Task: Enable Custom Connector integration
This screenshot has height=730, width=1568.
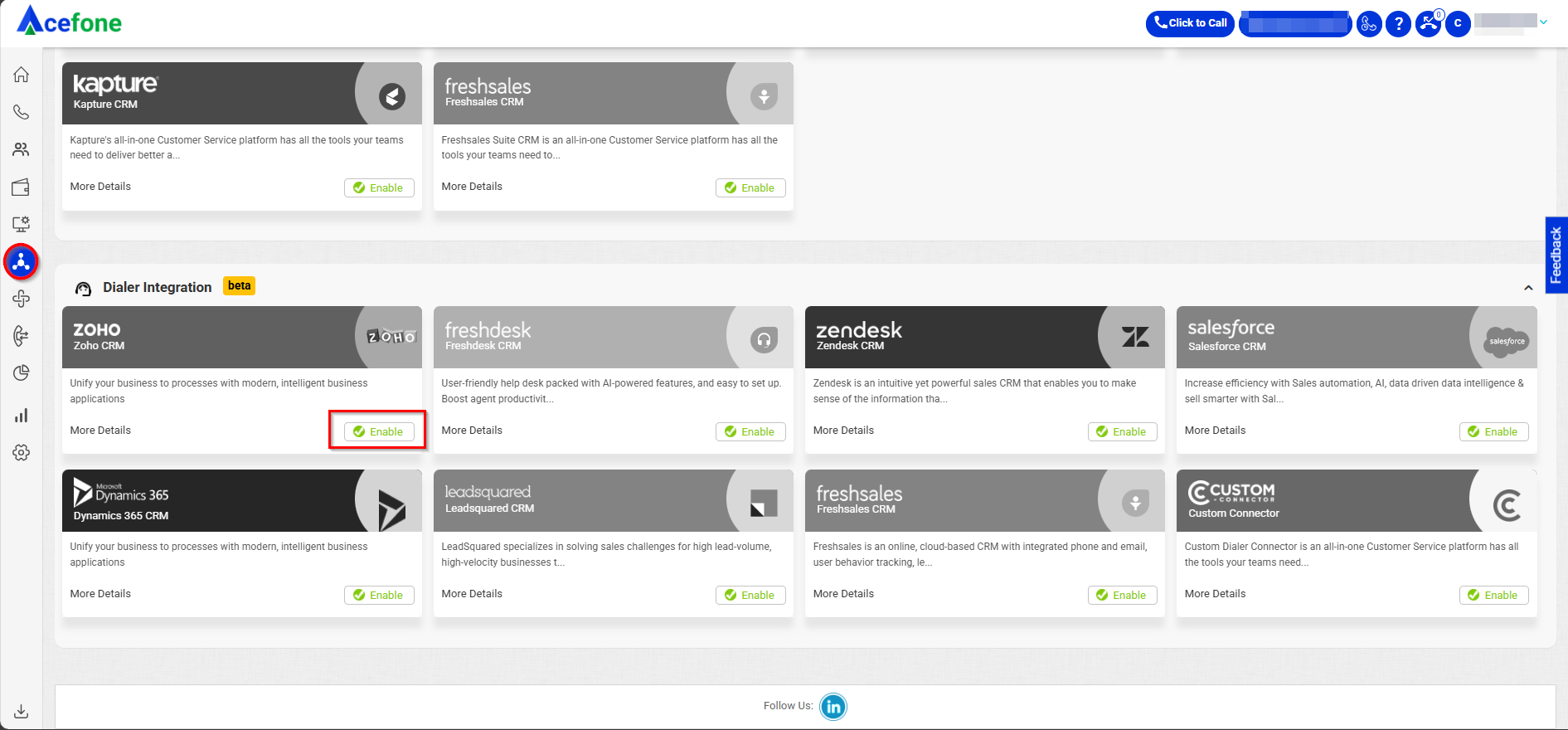Action: (1493, 595)
